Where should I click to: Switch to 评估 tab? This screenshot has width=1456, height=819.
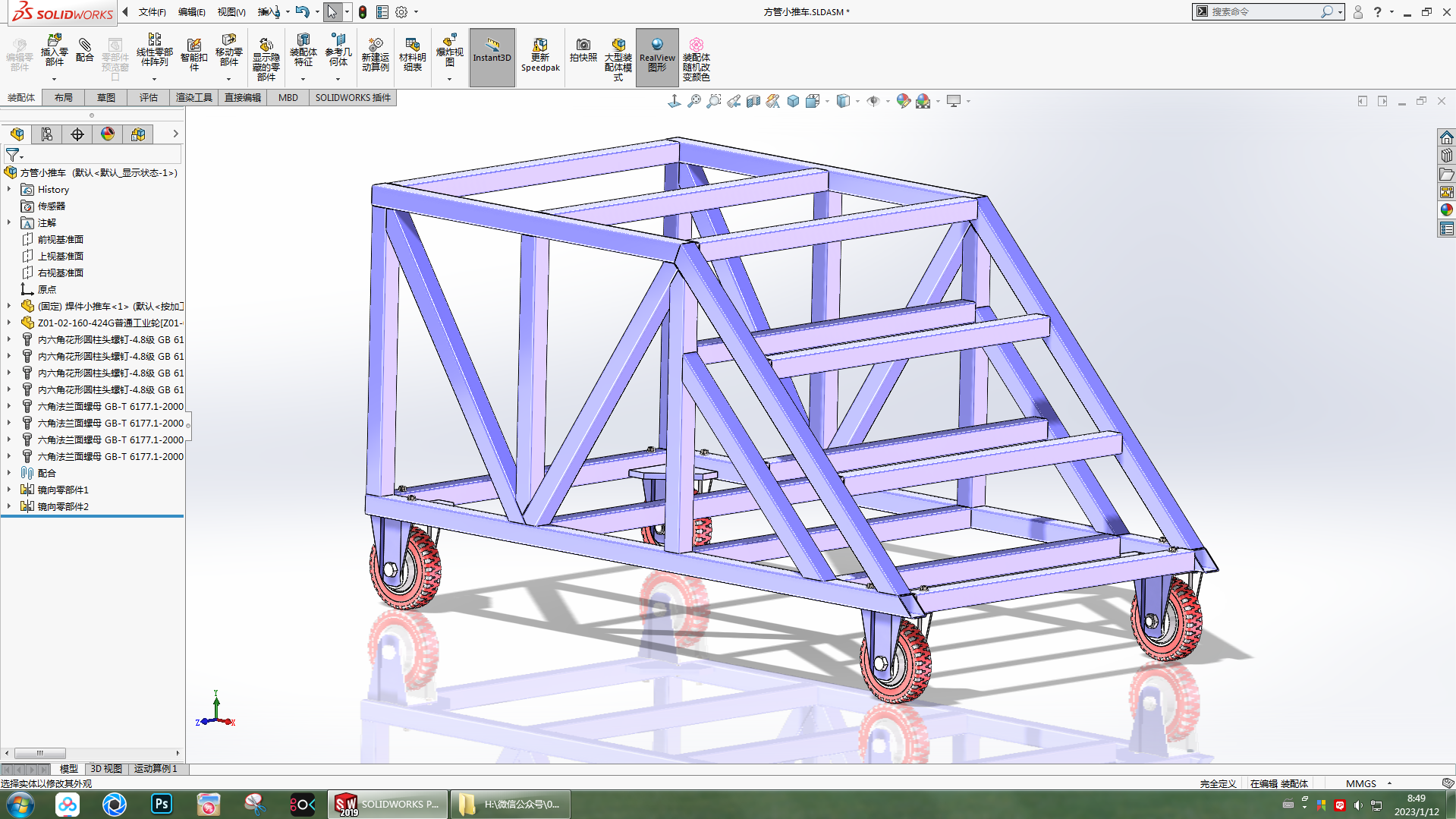149,98
